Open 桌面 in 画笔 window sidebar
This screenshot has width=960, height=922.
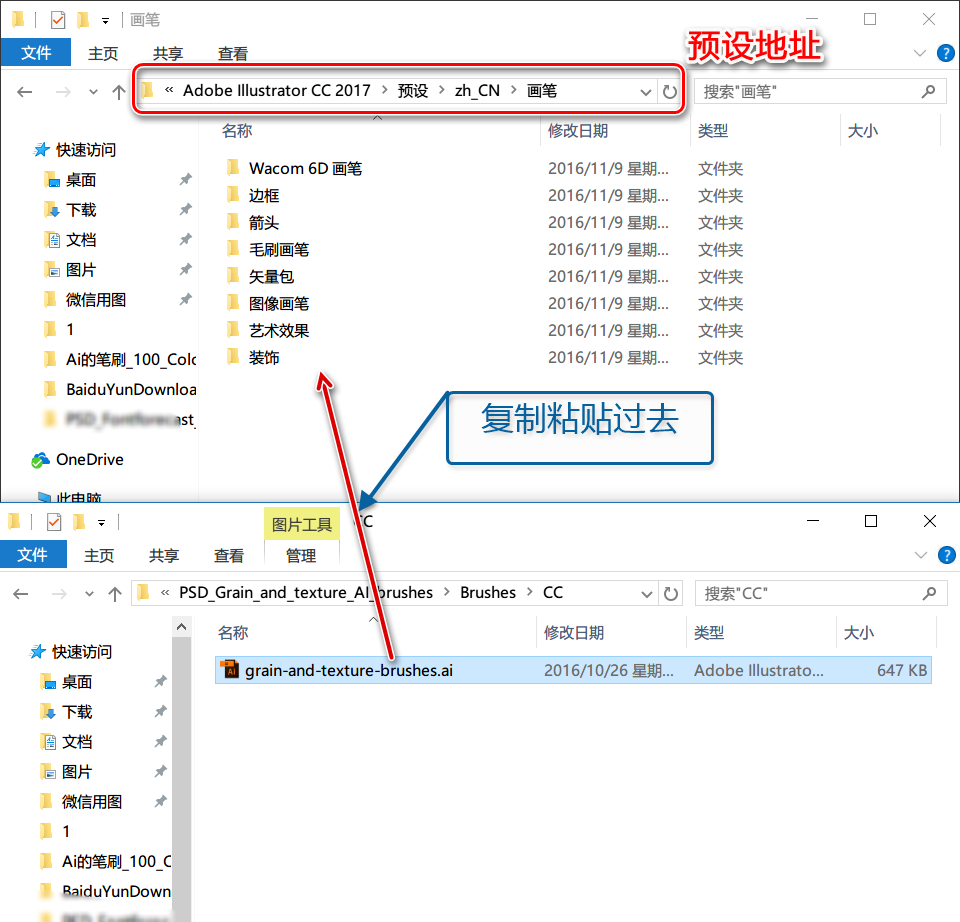point(81,180)
